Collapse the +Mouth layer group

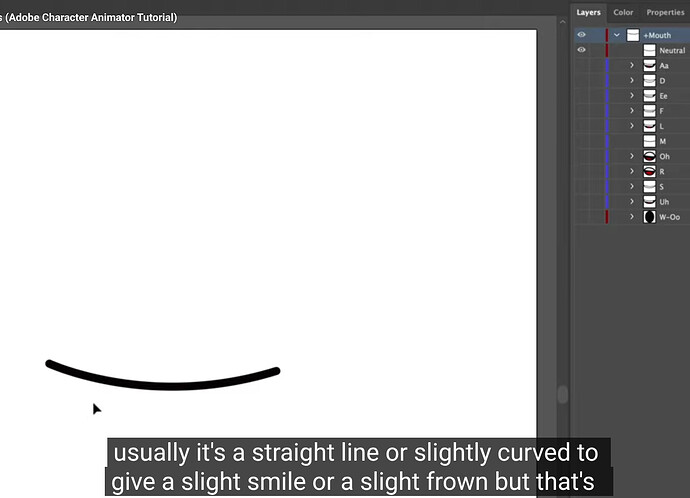point(617,35)
